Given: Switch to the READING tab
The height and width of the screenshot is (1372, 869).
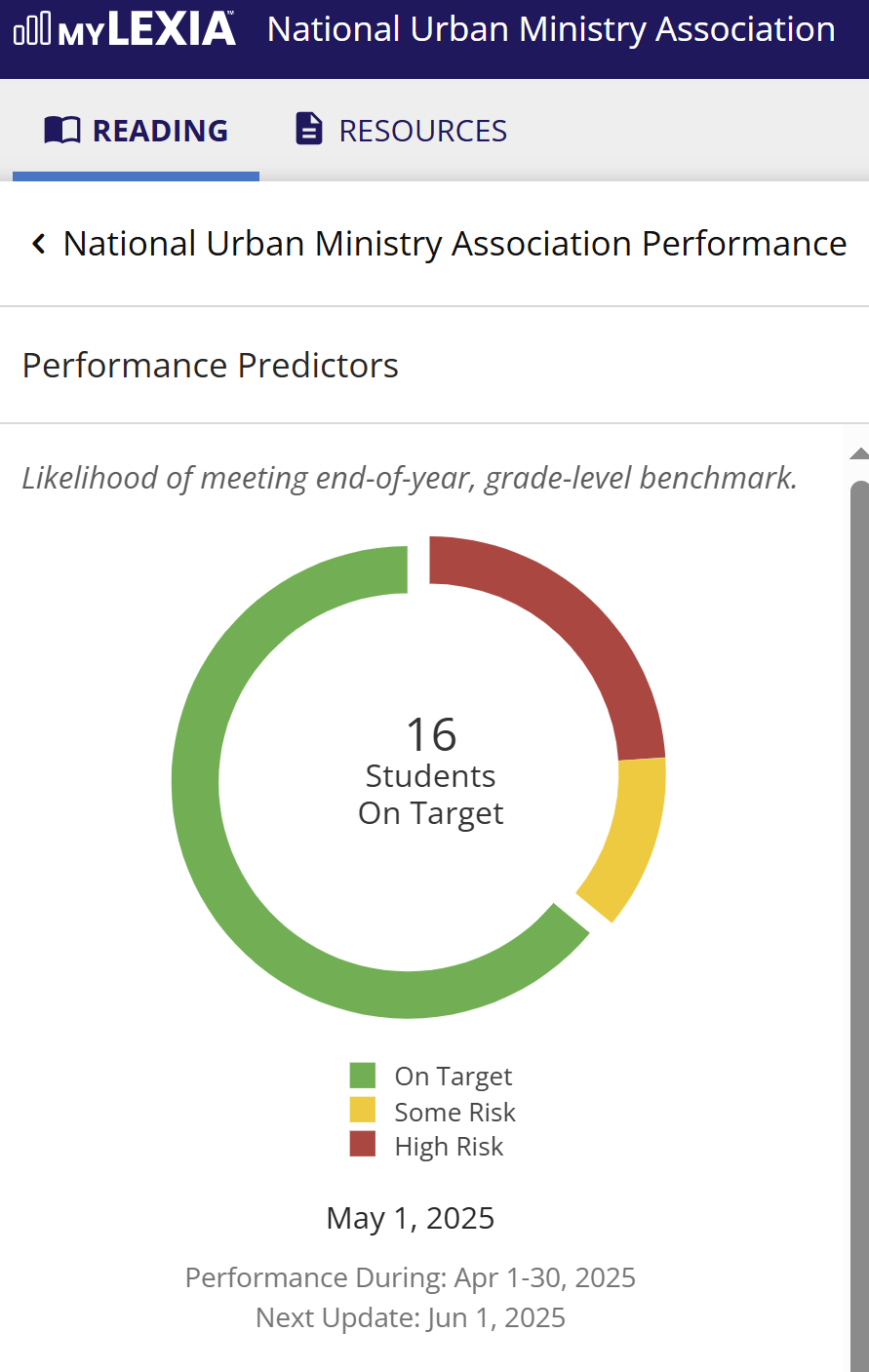Looking at the screenshot, I should pos(137,131).
